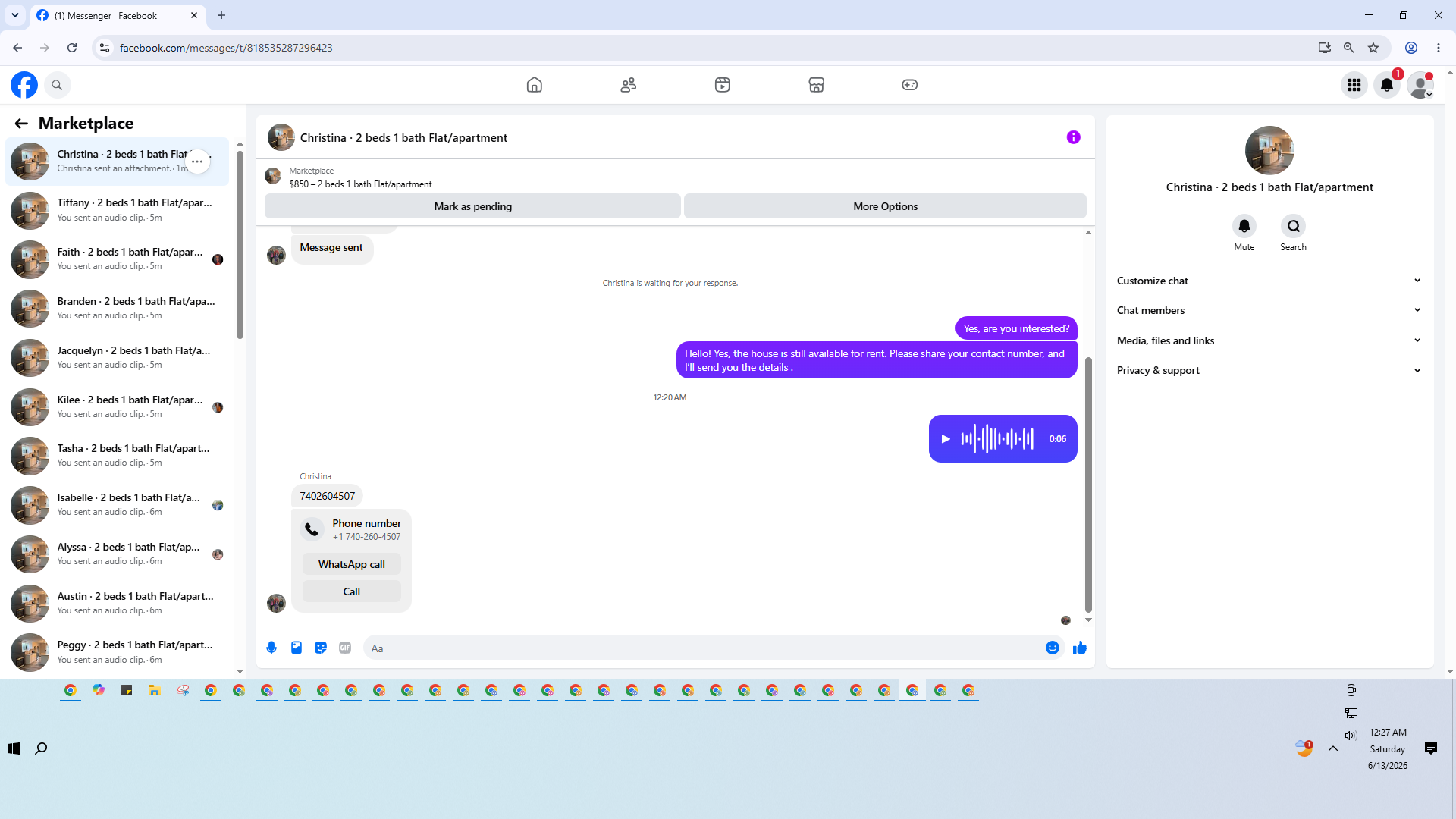Open options menu for Christina conversation
Image resolution: width=1456 pixels, height=819 pixels.
[197, 162]
